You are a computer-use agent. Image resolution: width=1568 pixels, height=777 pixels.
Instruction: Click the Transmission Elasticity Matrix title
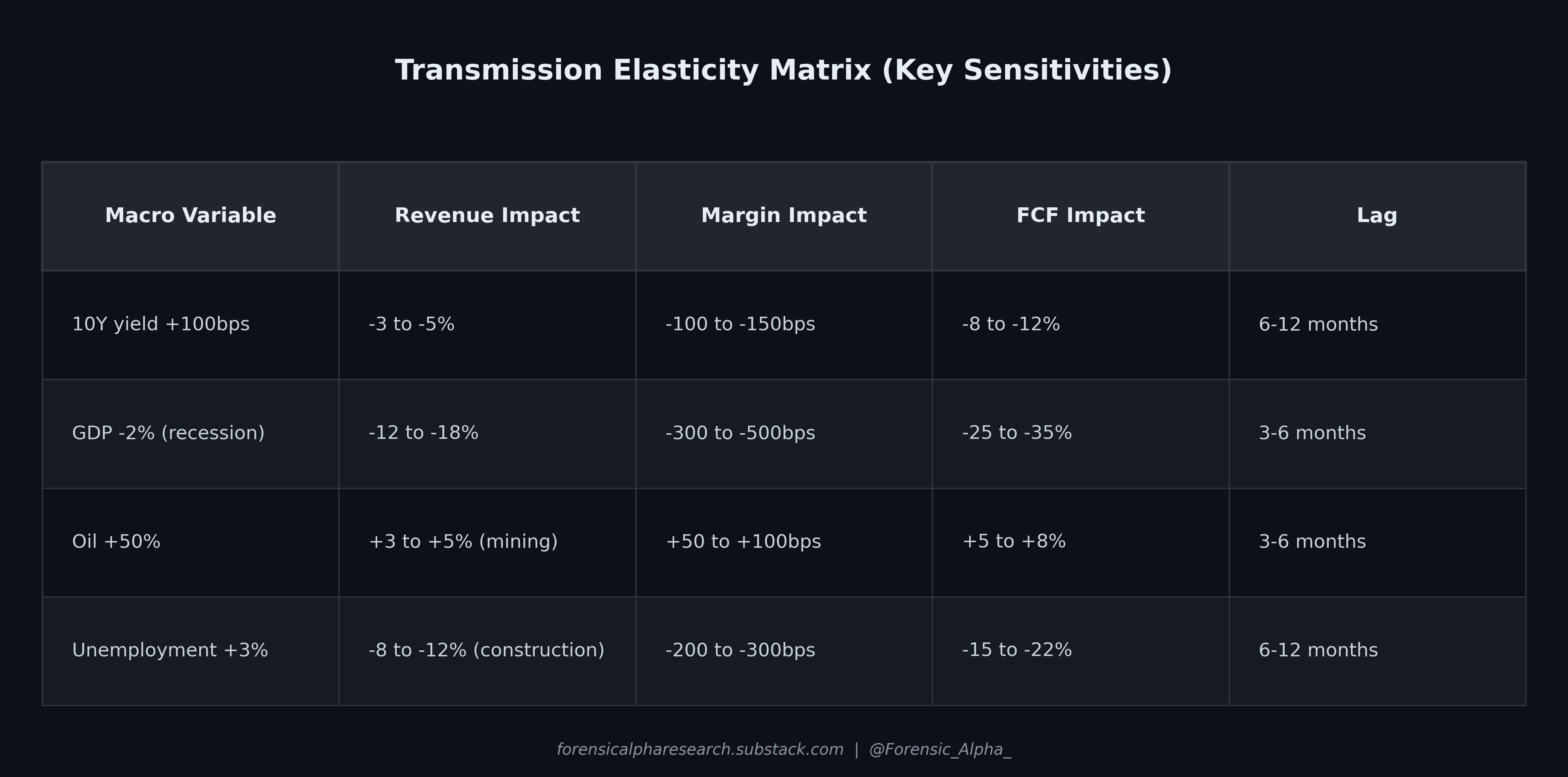click(x=783, y=70)
